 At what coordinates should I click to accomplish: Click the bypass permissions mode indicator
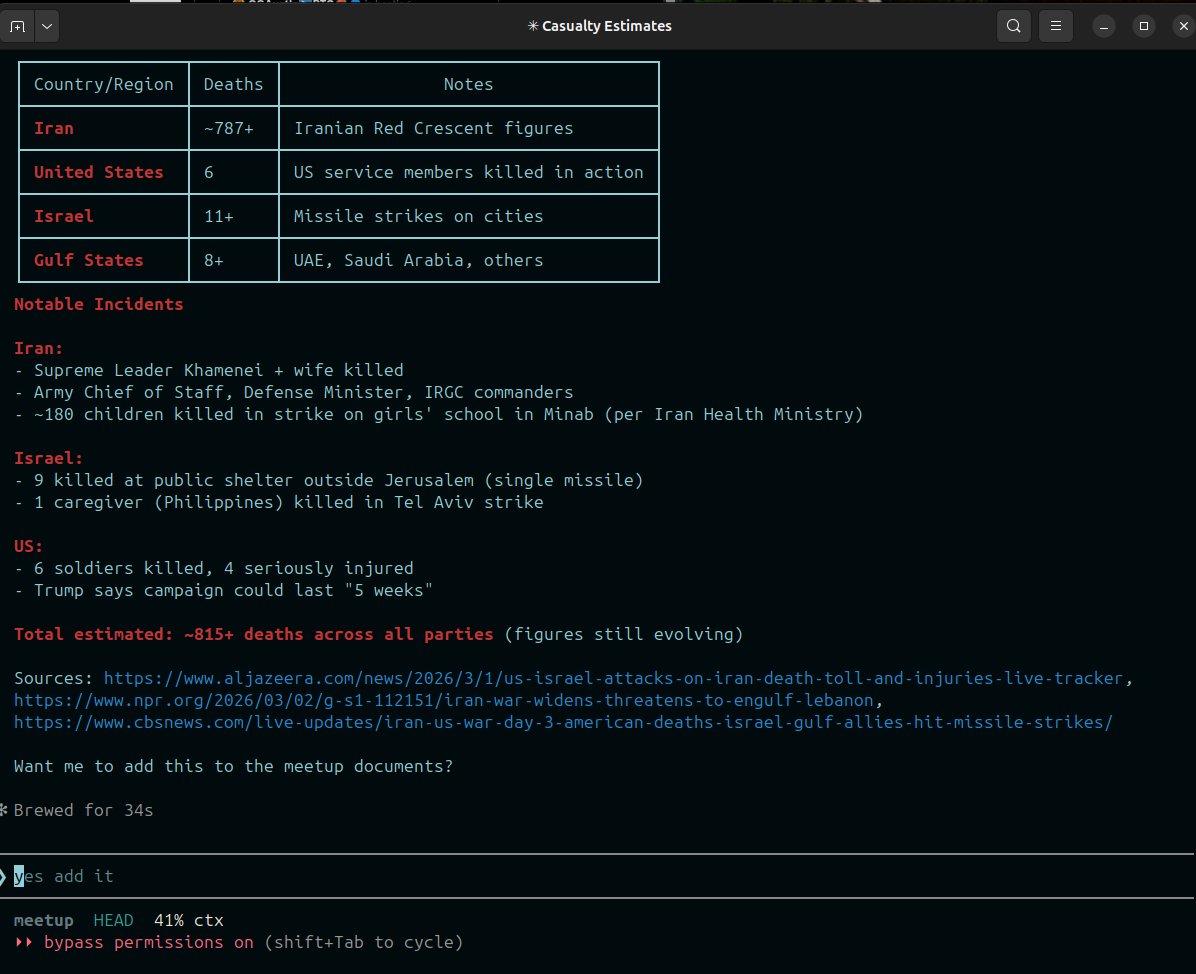(239, 943)
